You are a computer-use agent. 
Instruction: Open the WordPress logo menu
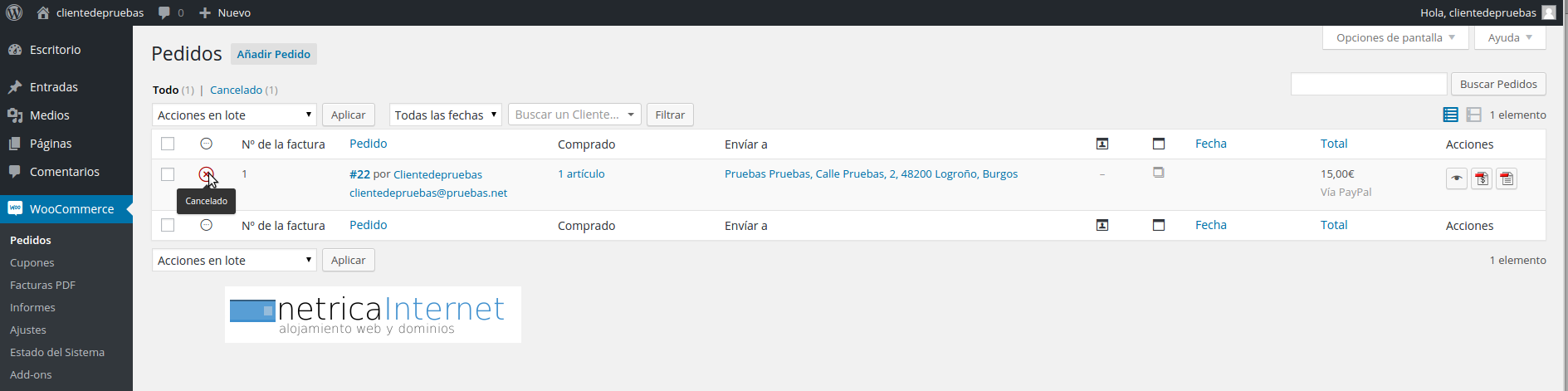coord(14,12)
